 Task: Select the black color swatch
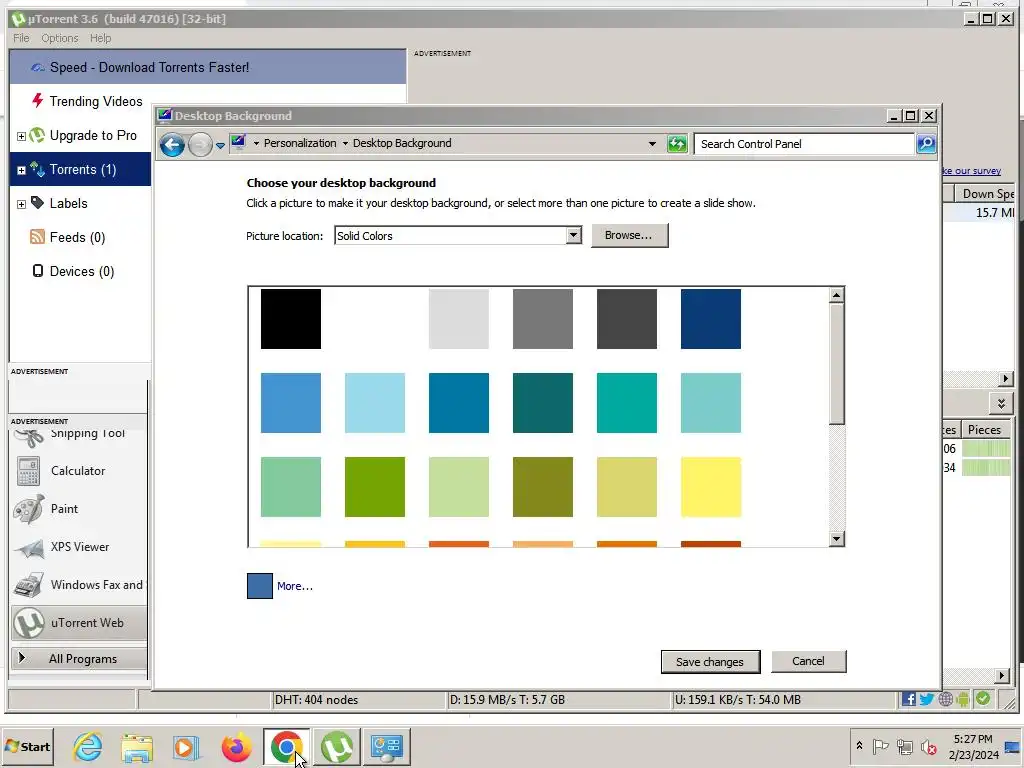[291, 319]
